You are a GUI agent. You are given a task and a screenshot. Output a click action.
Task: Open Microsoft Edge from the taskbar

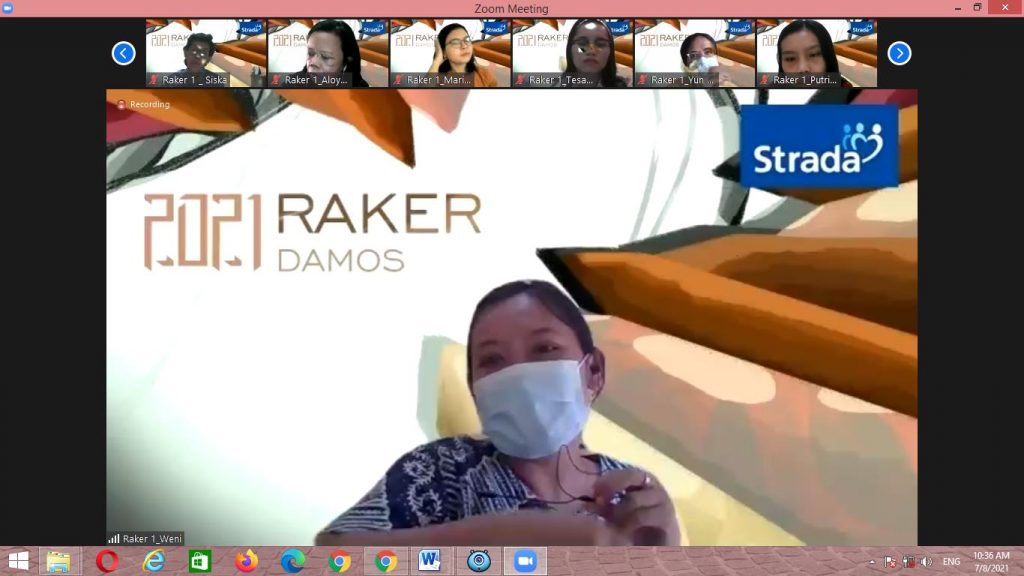click(293, 561)
